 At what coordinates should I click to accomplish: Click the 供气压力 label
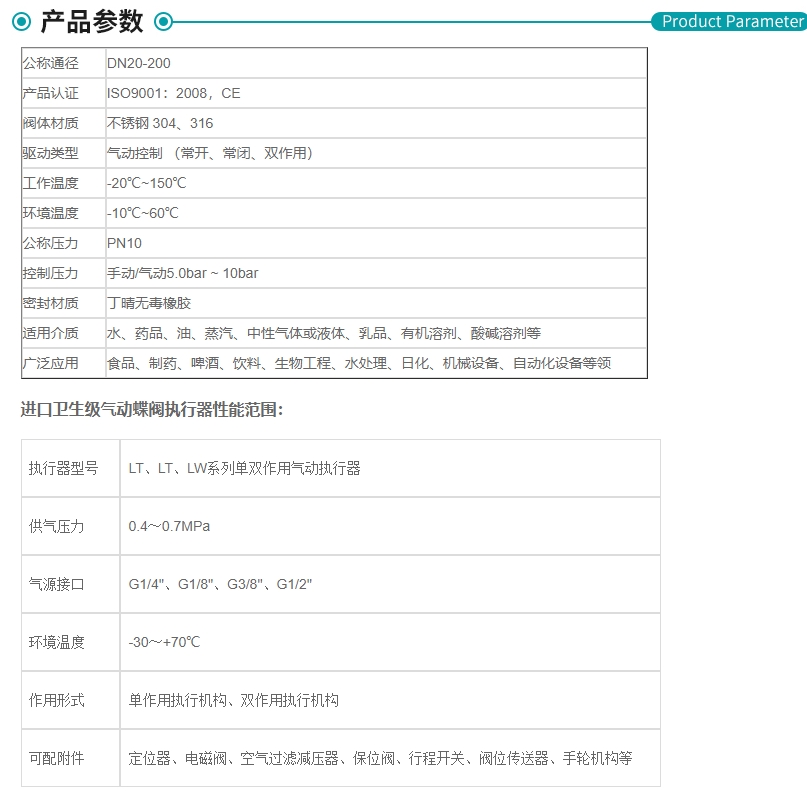click(56, 526)
